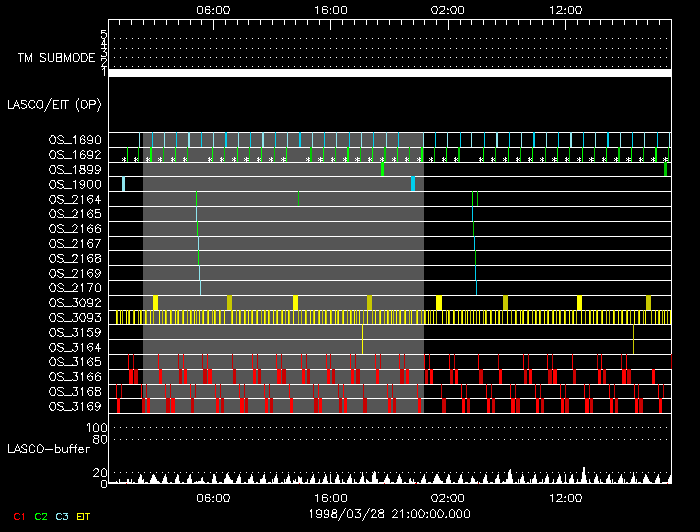Select the first yellow block in OS_3092 row

[155, 302]
